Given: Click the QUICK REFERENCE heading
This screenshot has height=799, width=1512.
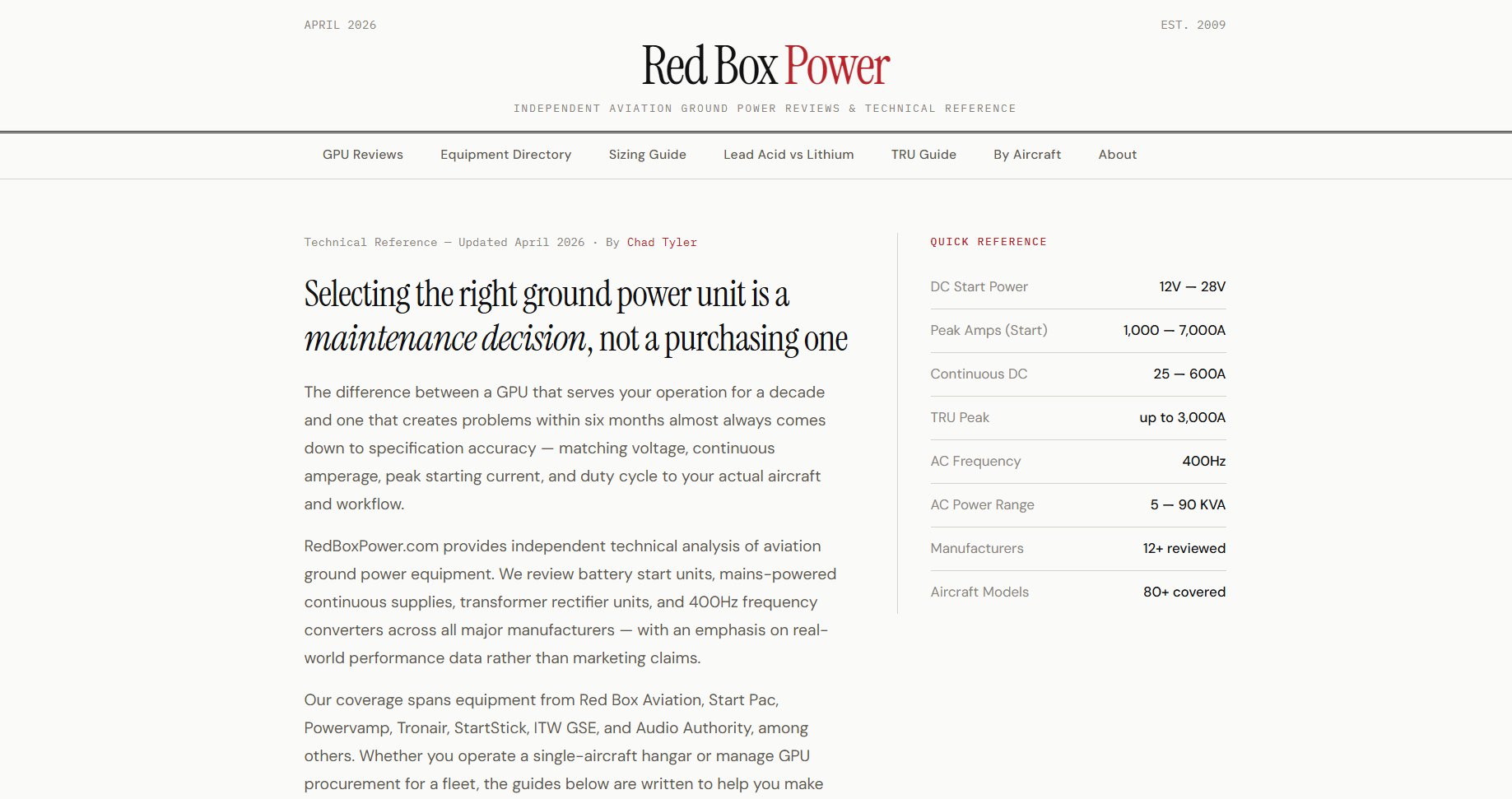Looking at the screenshot, I should [x=989, y=242].
